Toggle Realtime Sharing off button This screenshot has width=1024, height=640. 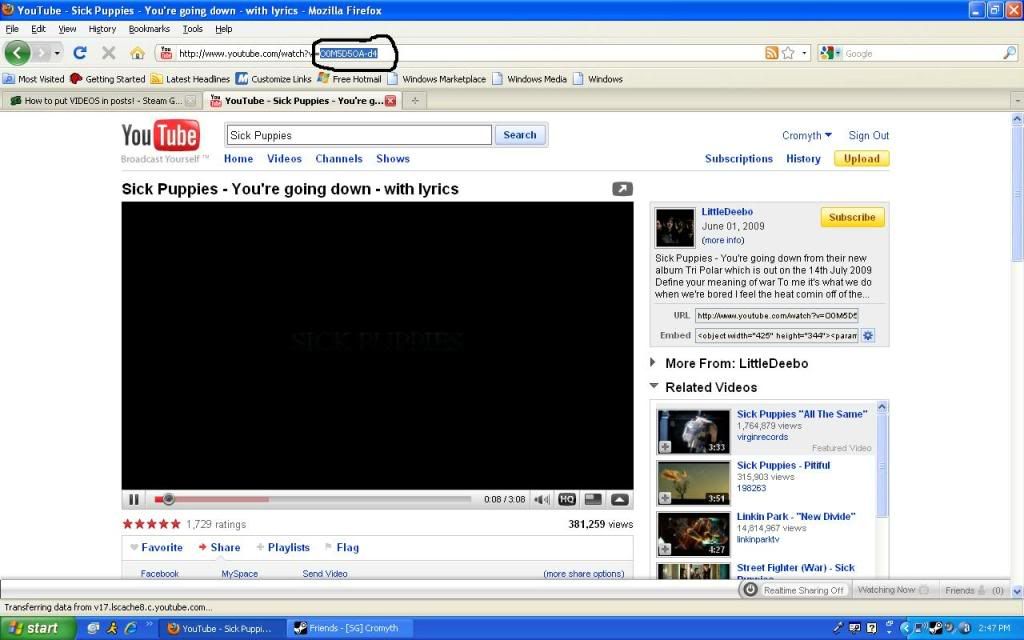[x=795, y=590]
